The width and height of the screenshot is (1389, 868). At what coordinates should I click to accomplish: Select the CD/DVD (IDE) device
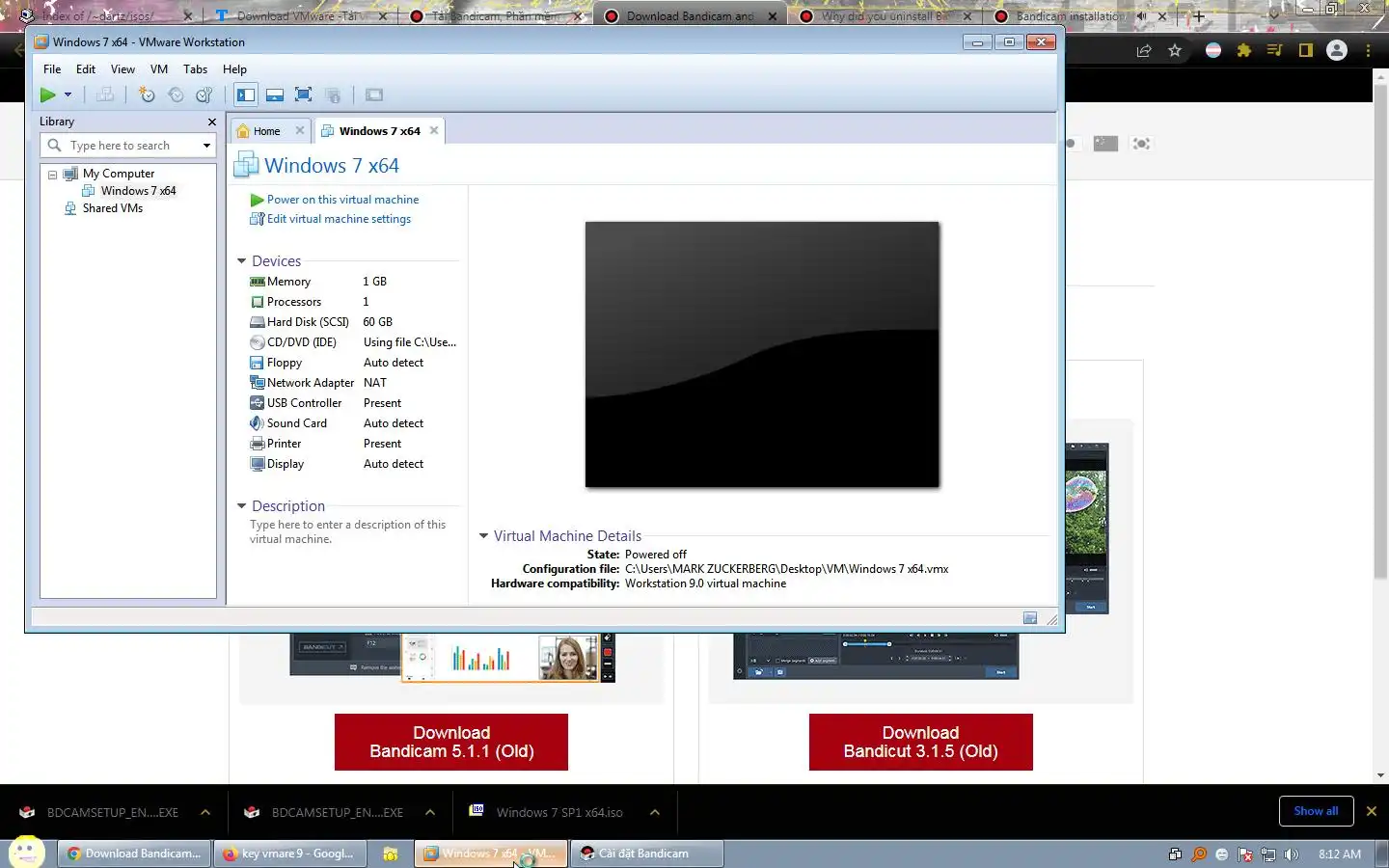tap(353, 342)
